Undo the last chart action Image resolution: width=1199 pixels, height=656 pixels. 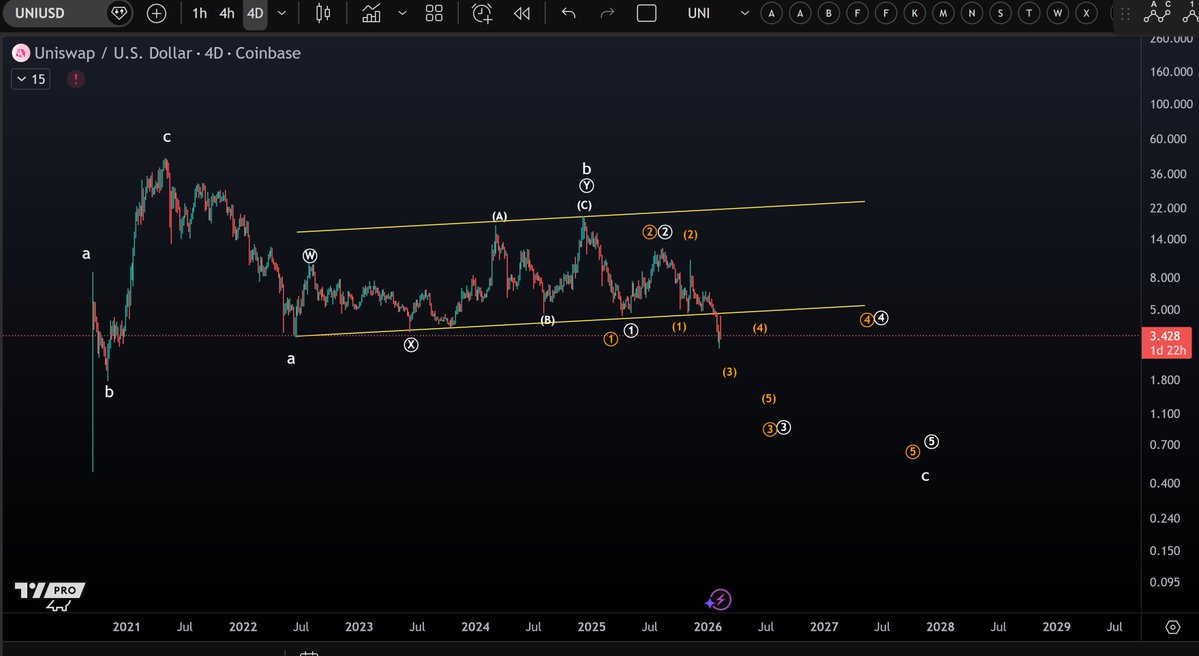tap(568, 13)
